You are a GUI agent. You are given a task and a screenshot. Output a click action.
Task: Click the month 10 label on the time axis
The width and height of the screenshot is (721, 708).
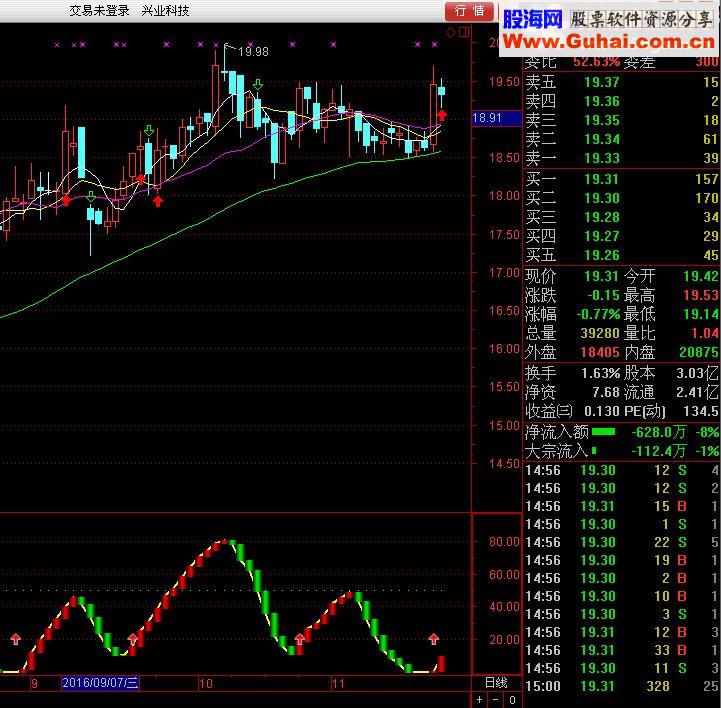point(206,684)
